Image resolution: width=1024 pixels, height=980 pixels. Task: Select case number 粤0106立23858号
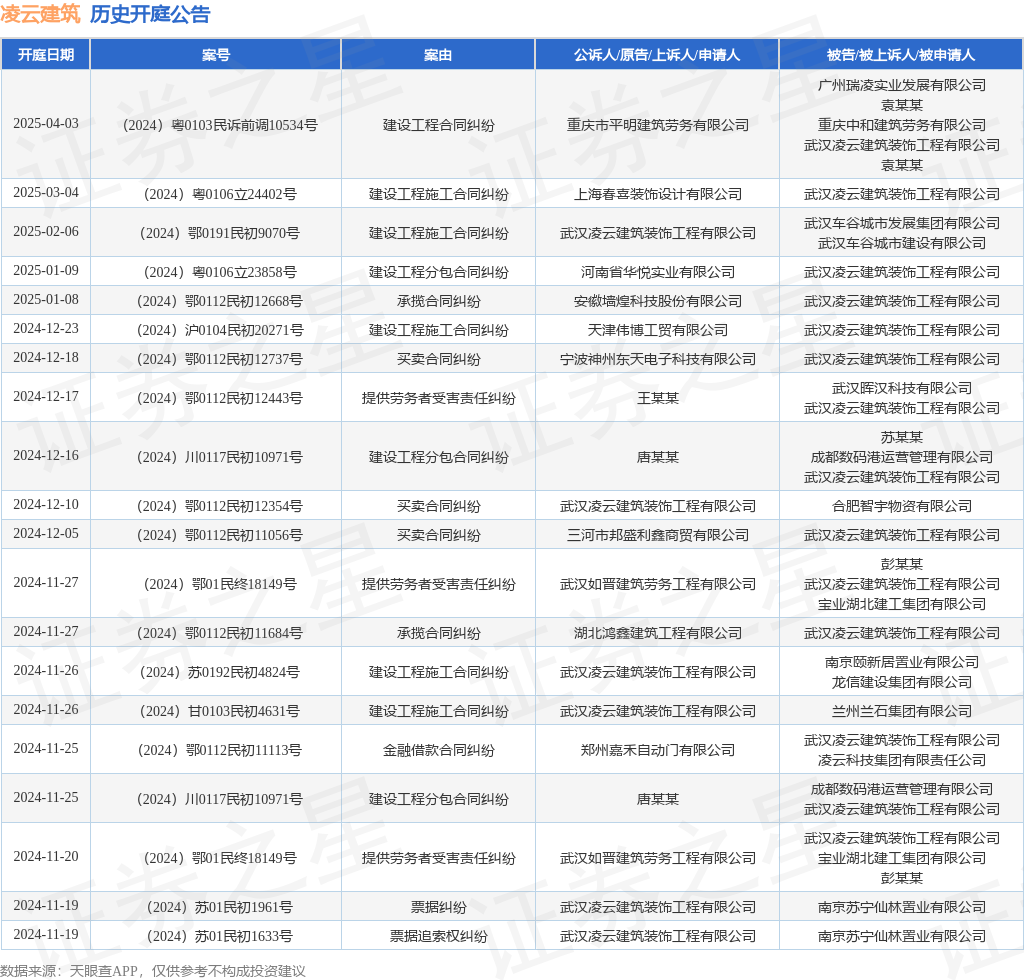click(x=220, y=272)
